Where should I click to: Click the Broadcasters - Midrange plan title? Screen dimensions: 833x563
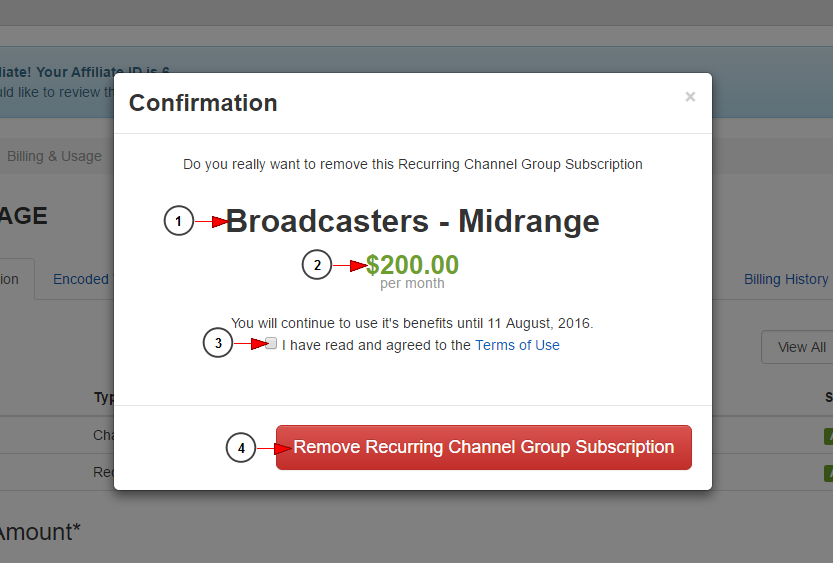pyautogui.click(x=412, y=221)
